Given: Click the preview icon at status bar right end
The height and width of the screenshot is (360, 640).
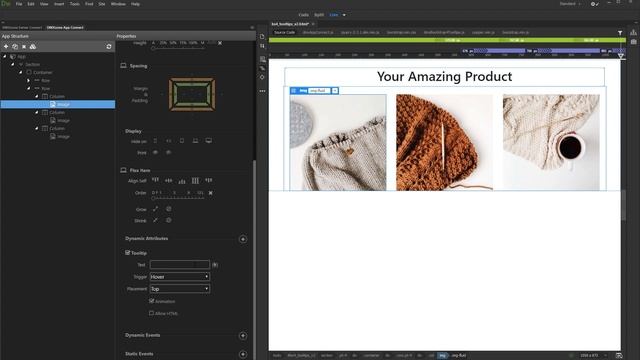Looking at the screenshot, I should [x=619, y=356].
